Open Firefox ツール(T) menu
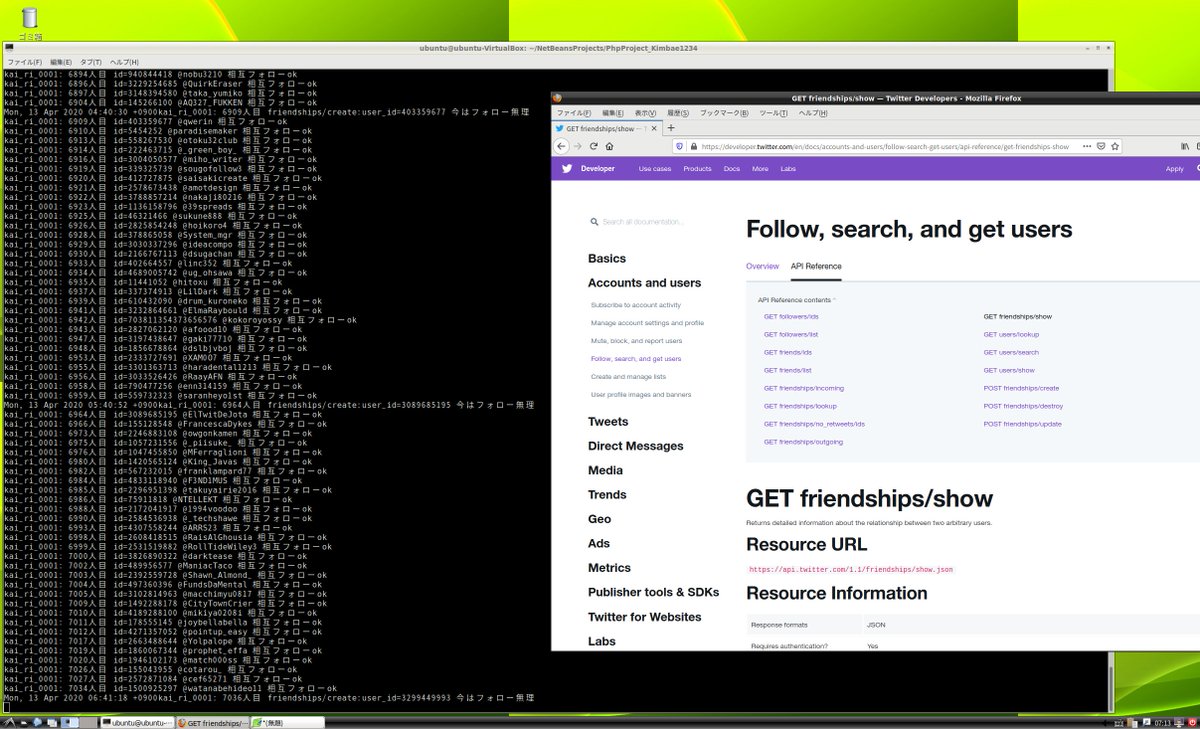The width and height of the screenshot is (1200, 729). tap(774, 113)
